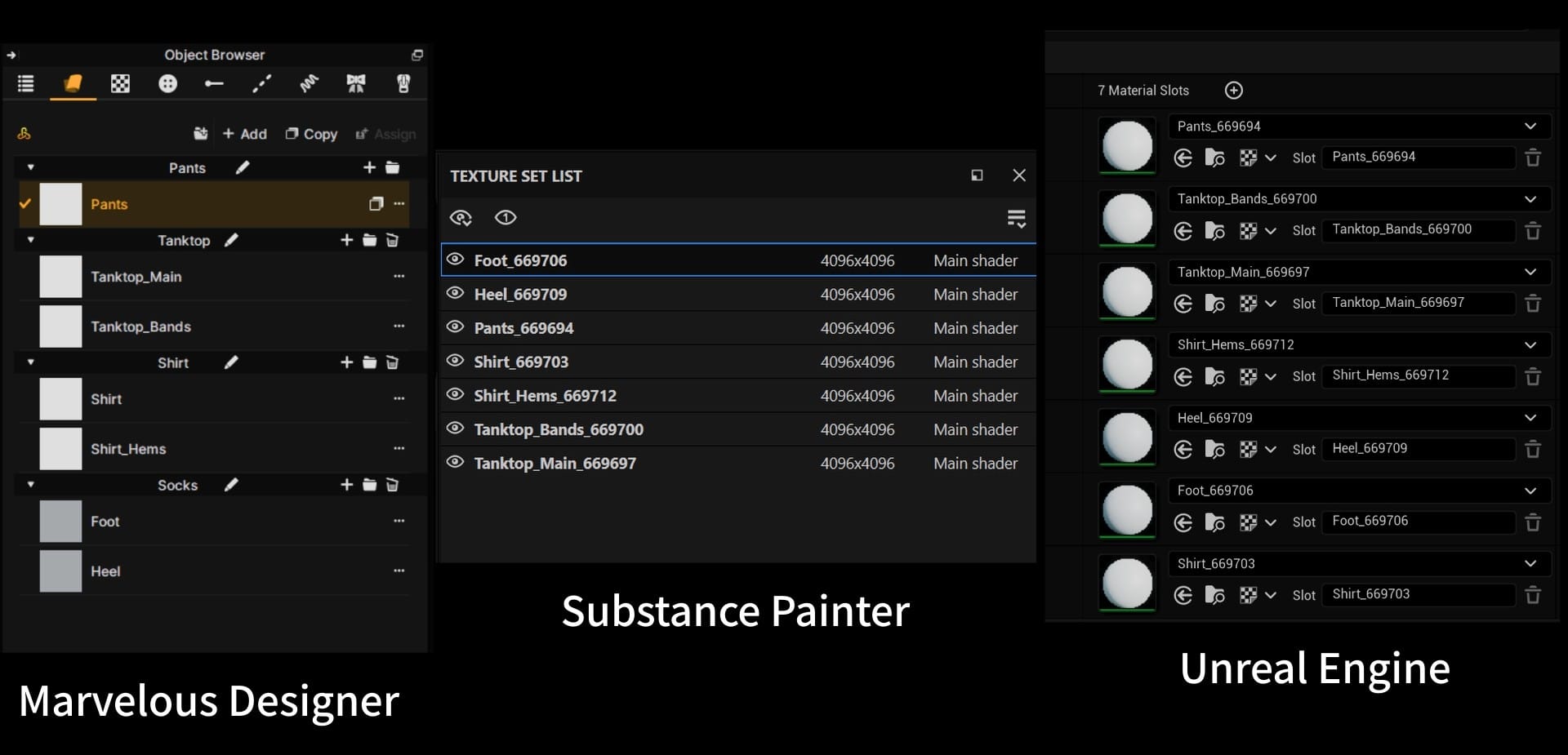Open more options for Shirt_Hems fabric
This screenshot has width=1568, height=755.
point(399,448)
